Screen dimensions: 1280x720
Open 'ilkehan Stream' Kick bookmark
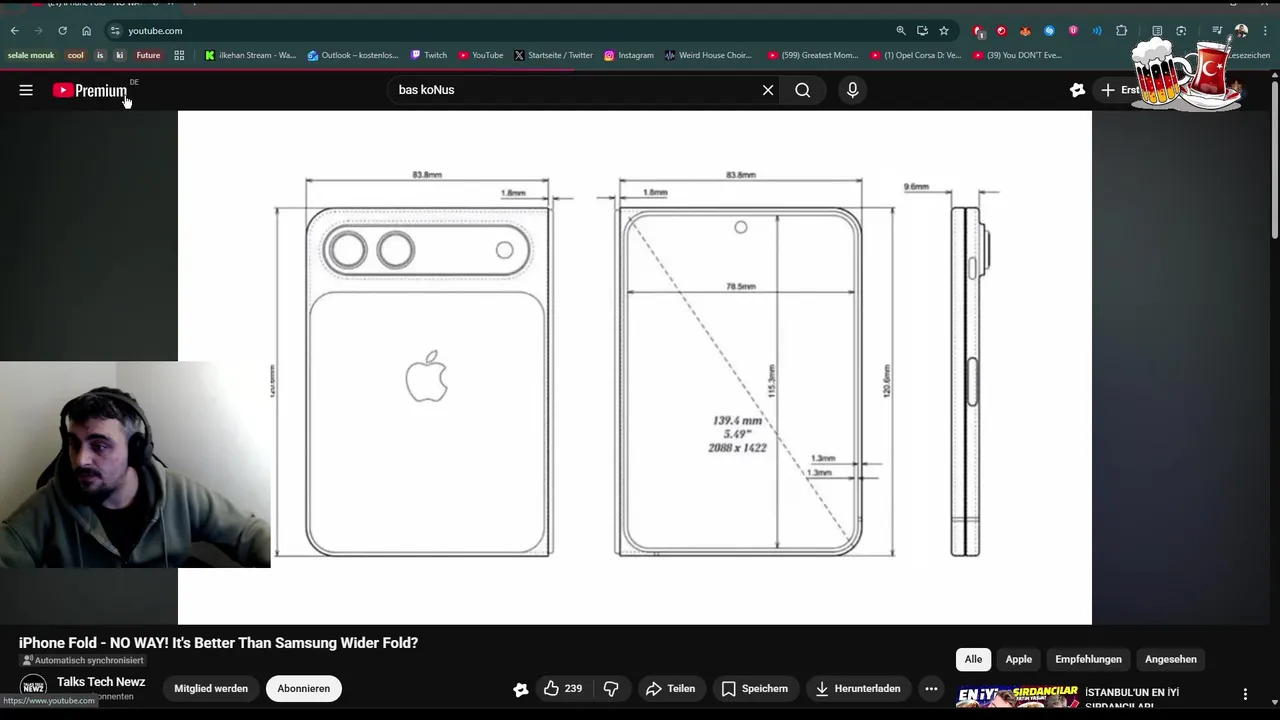tap(250, 55)
